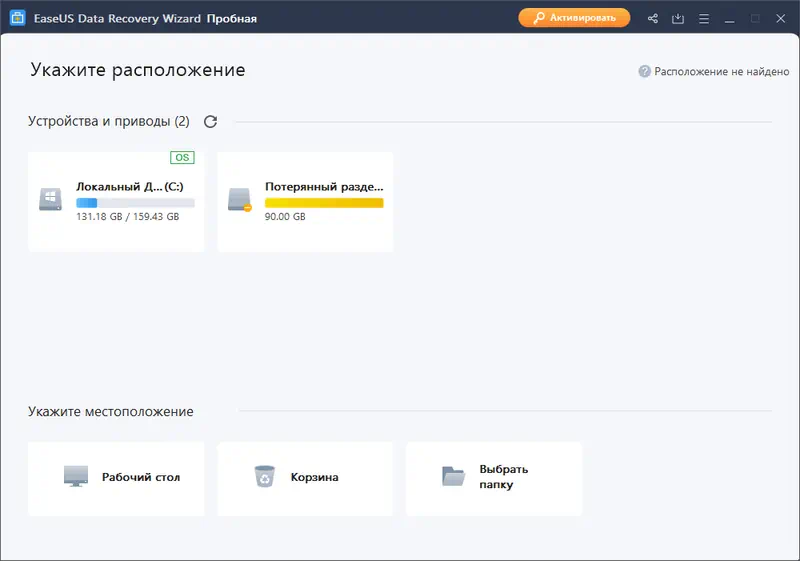Image resolution: width=800 pixels, height=561 pixels.
Task: Choose the Рабочий стол location
Action: [x=116, y=478]
